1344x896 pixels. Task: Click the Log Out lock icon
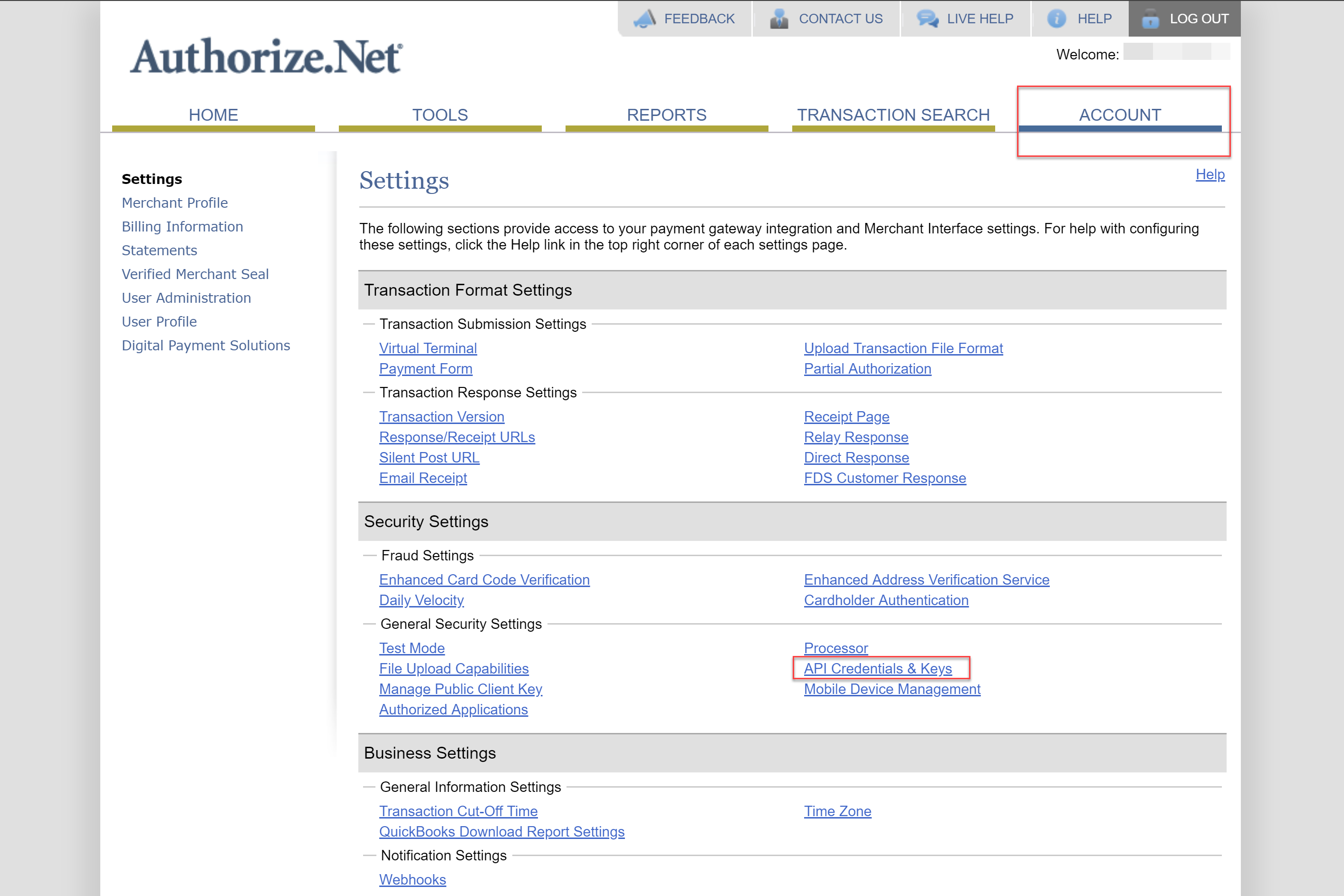point(1150,19)
